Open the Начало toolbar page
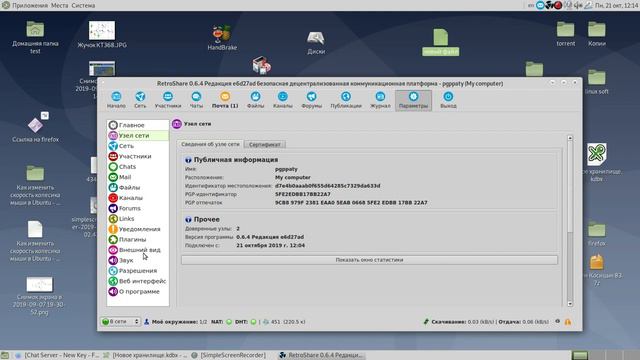The image size is (640, 360). pos(116,100)
